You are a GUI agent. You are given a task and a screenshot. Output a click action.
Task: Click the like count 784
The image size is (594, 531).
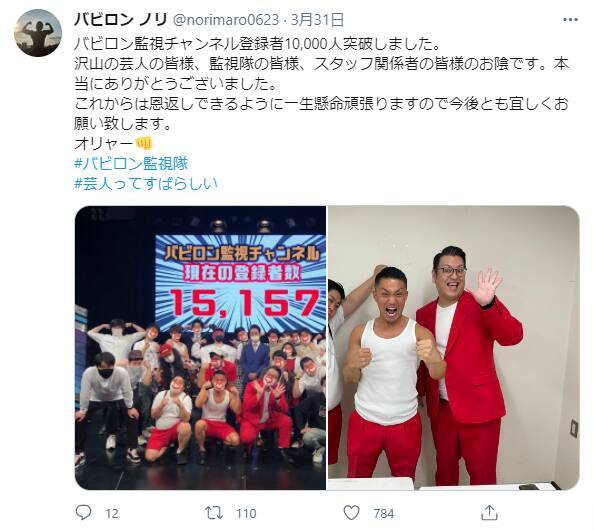click(x=384, y=514)
